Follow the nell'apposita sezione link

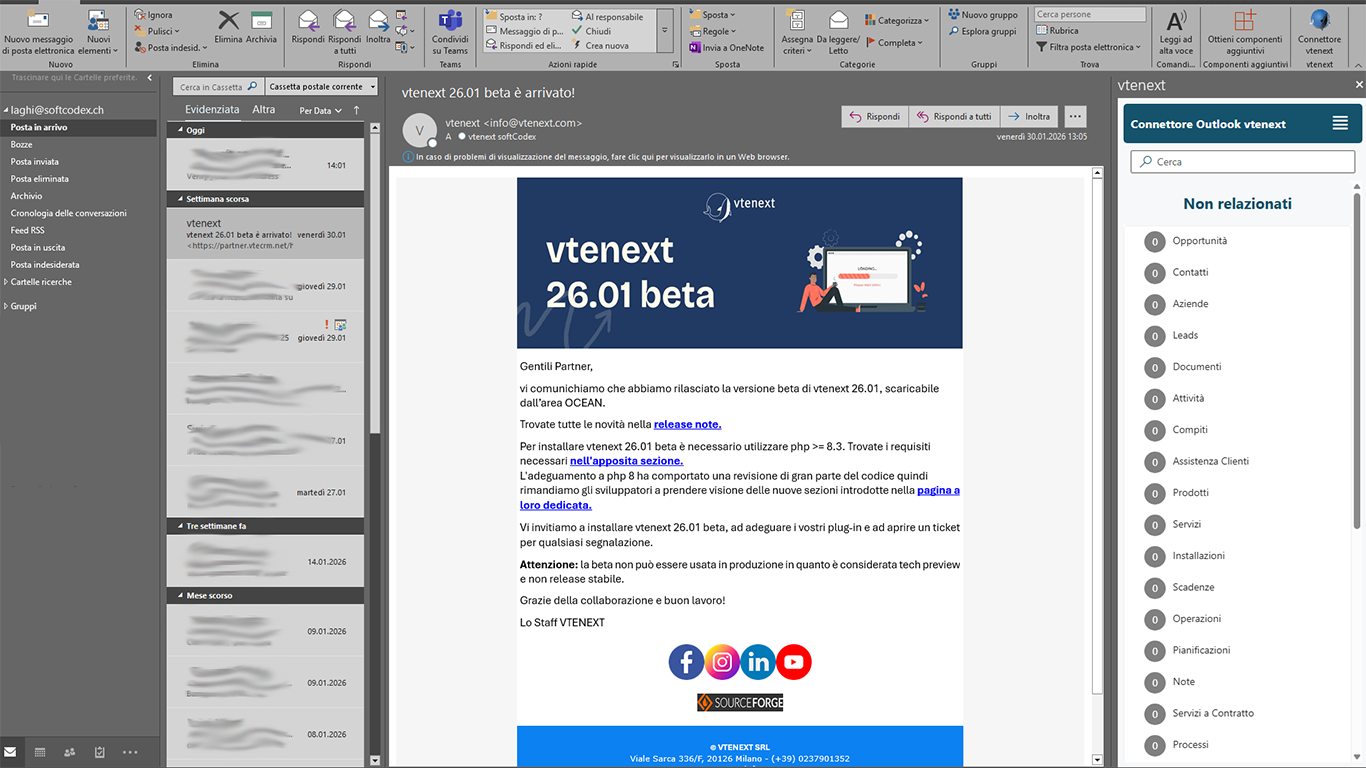point(626,461)
